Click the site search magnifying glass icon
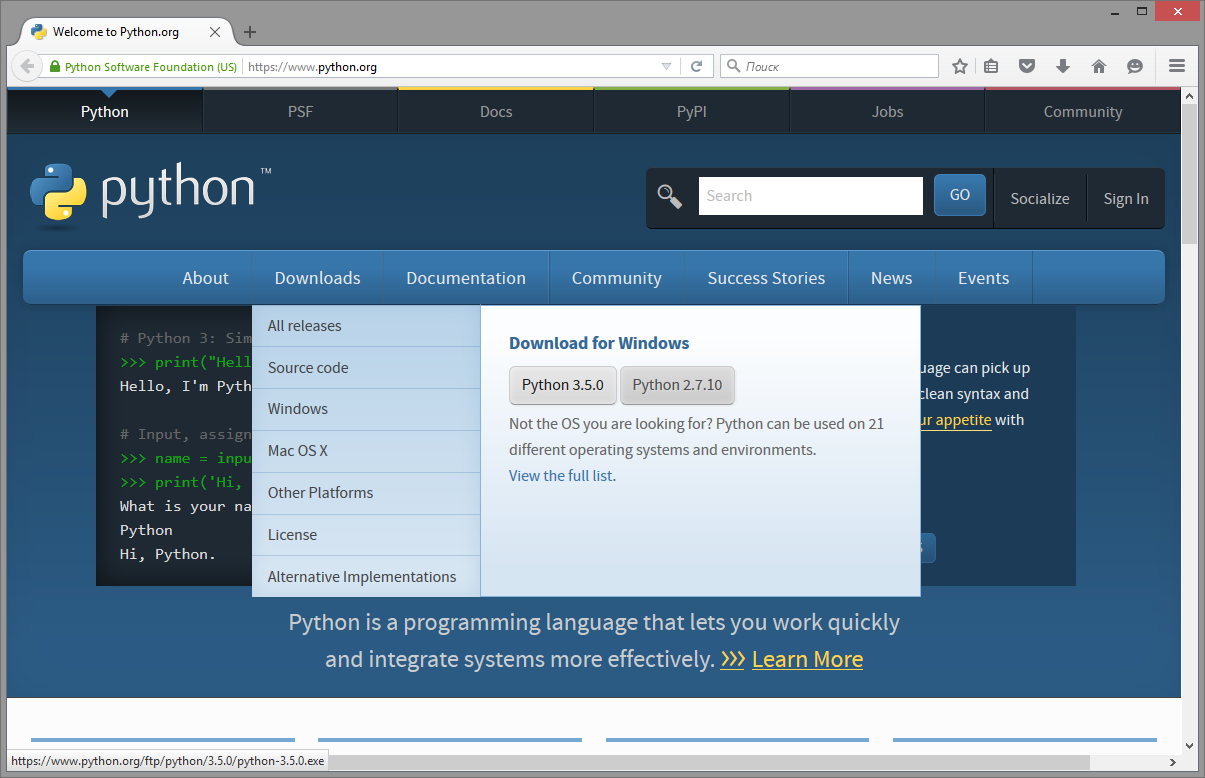Image resolution: width=1205 pixels, height=778 pixels. (670, 196)
